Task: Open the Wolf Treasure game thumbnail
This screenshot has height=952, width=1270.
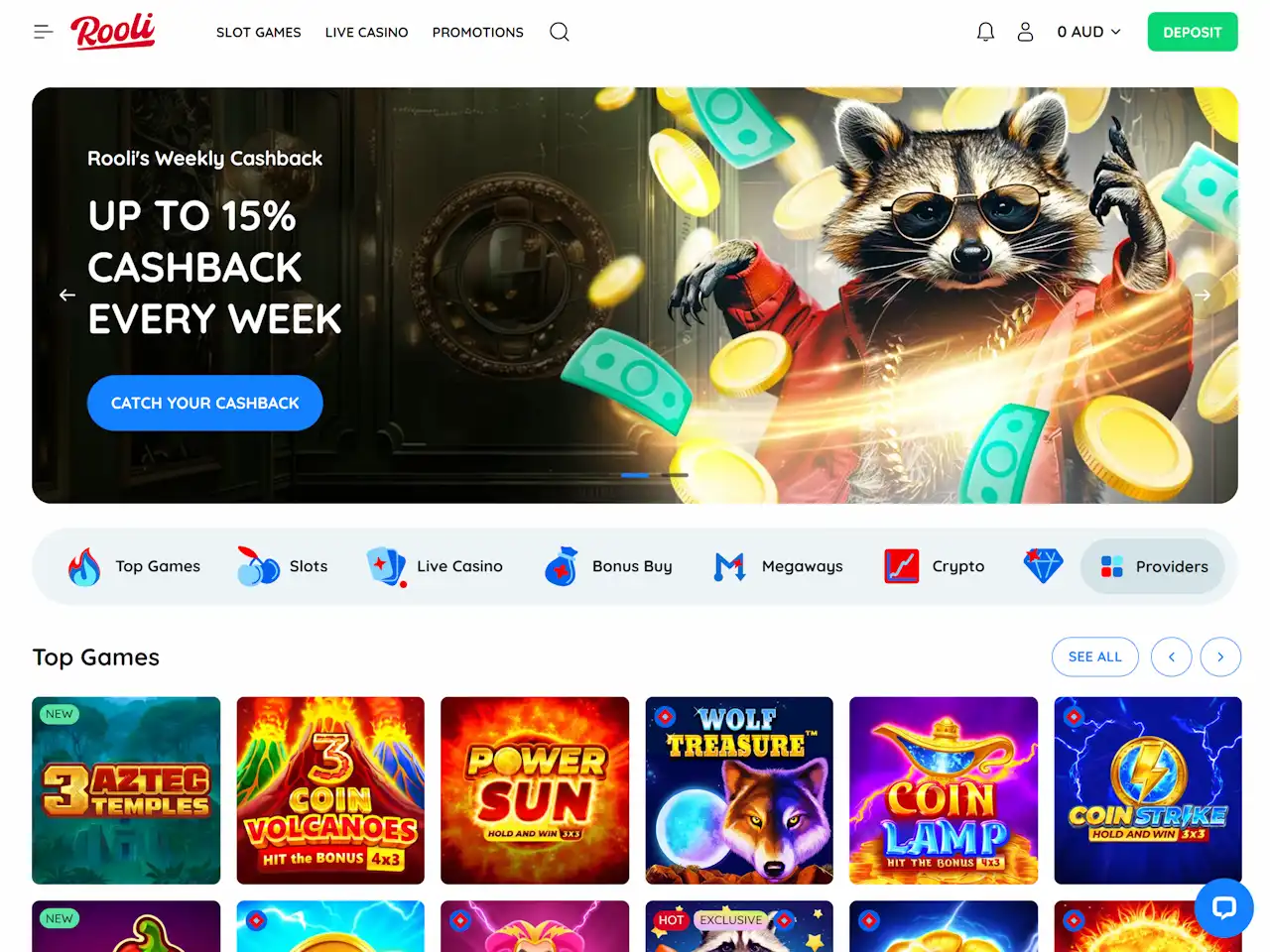Action: (x=739, y=790)
